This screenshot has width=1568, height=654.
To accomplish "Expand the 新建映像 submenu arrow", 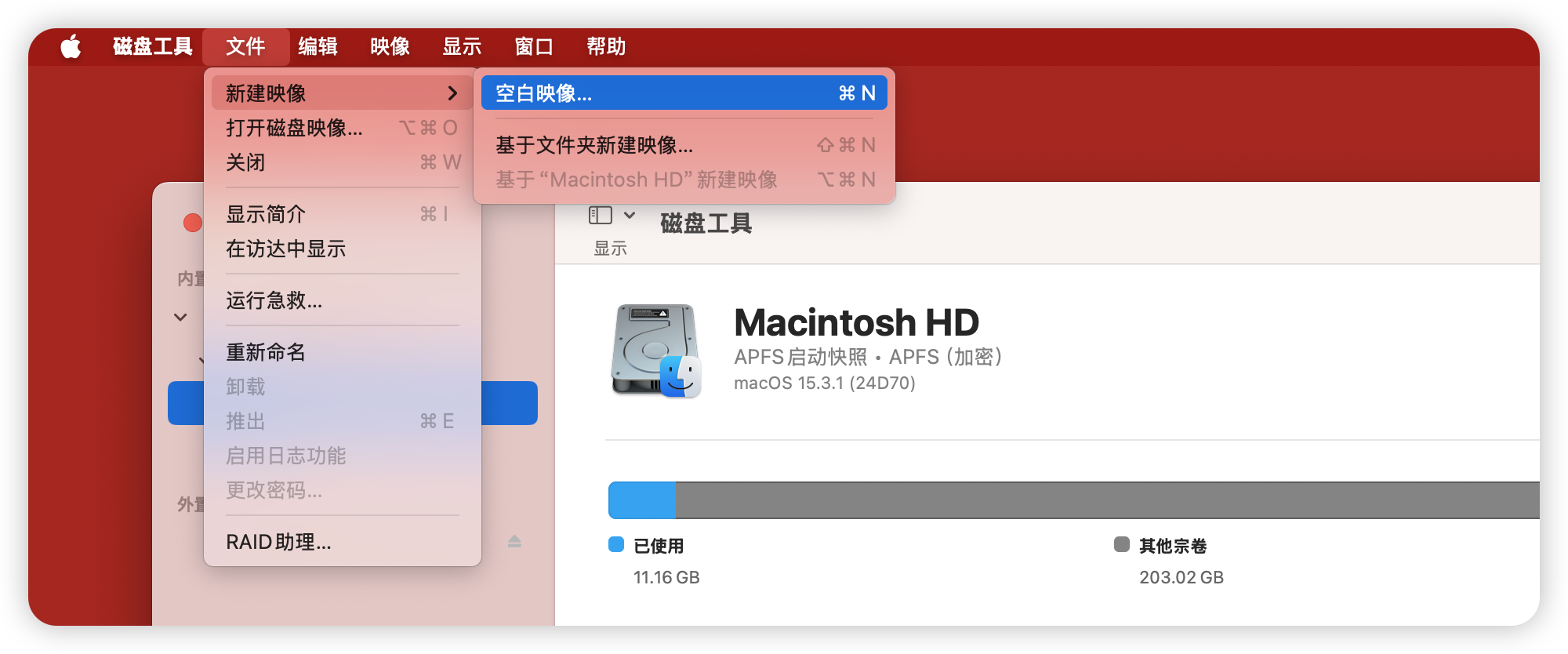I will coord(452,93).
